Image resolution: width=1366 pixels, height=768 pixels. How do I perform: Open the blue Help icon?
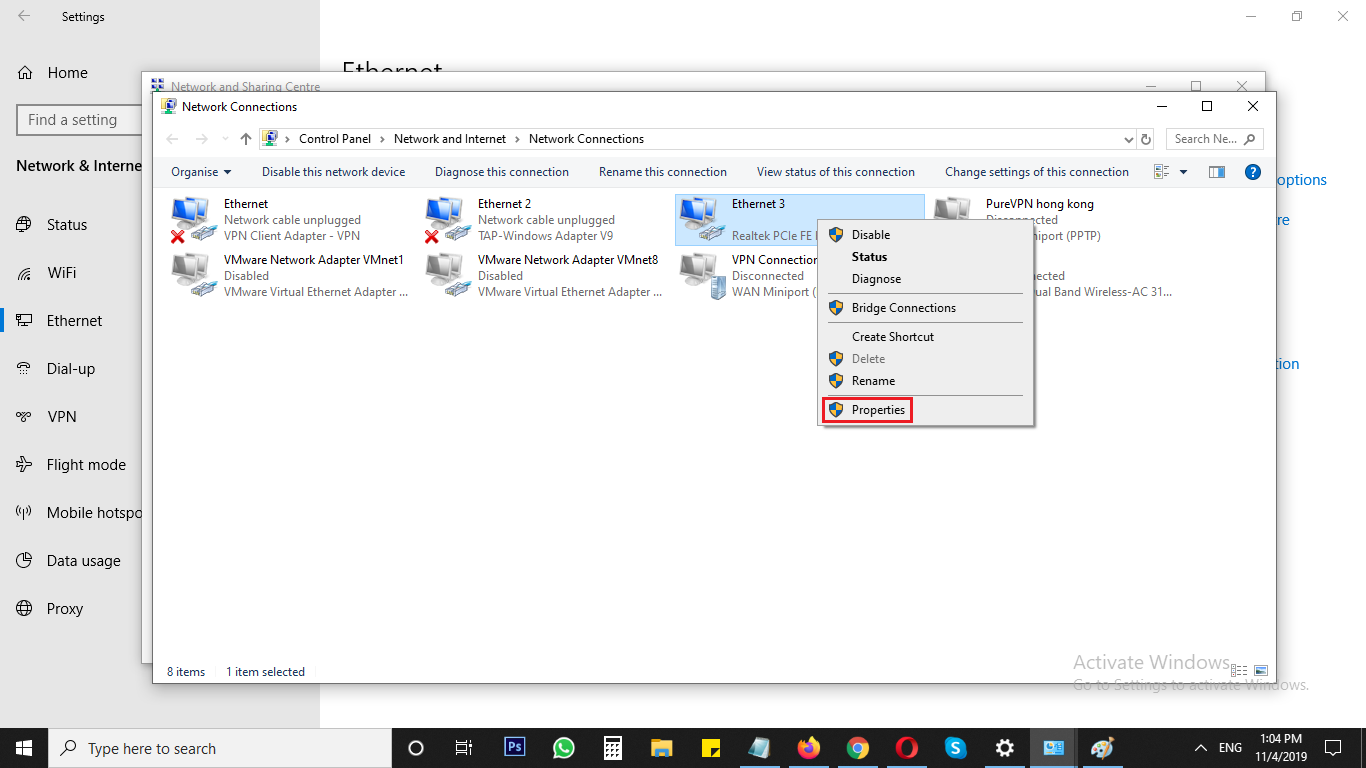(x=1252, y=172)
